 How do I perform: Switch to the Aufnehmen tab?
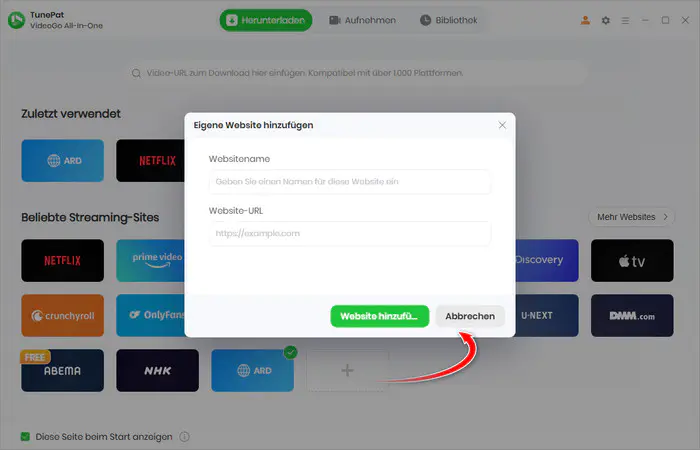(362, 21)
